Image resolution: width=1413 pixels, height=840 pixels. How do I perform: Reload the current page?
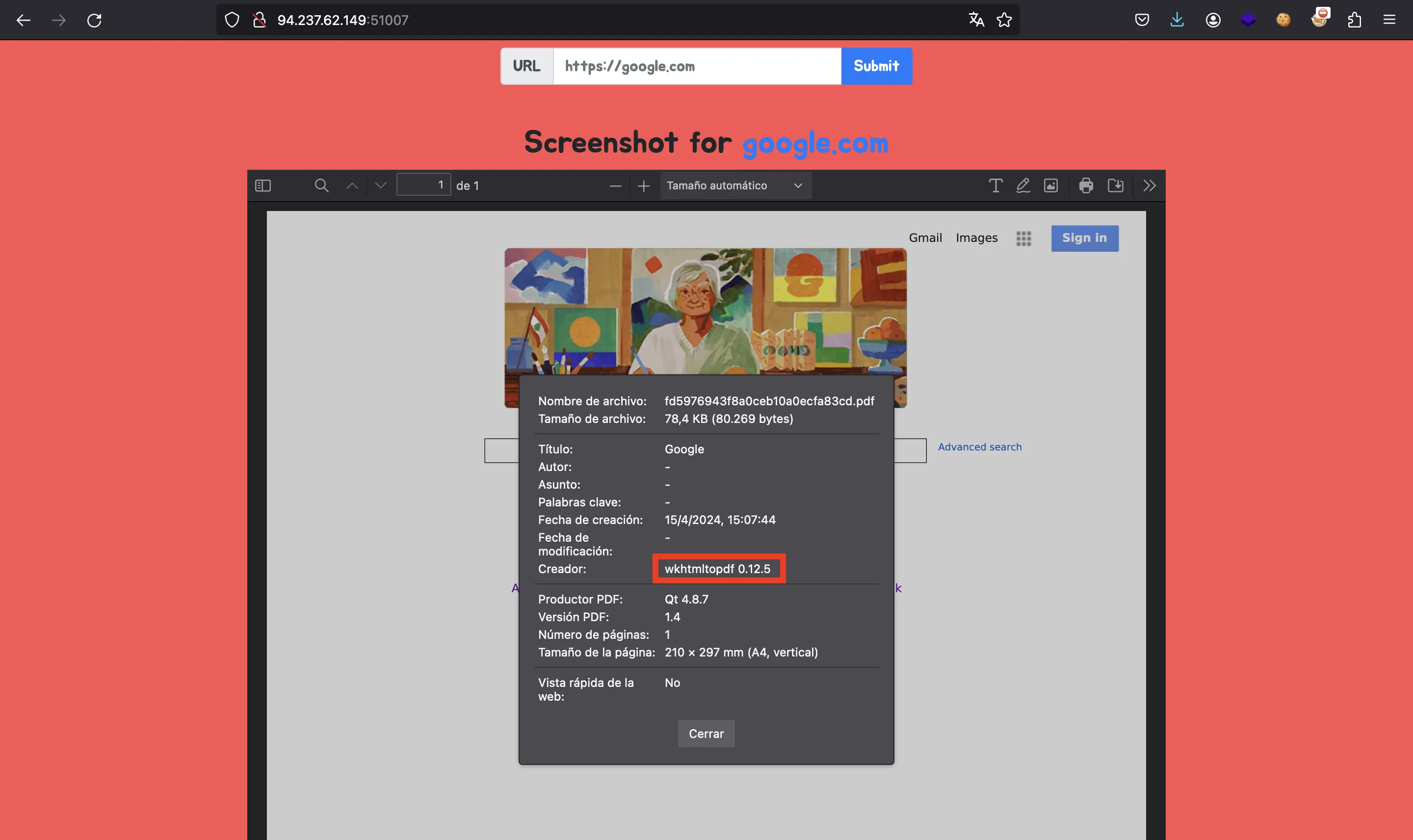click(x=95, y=21)
